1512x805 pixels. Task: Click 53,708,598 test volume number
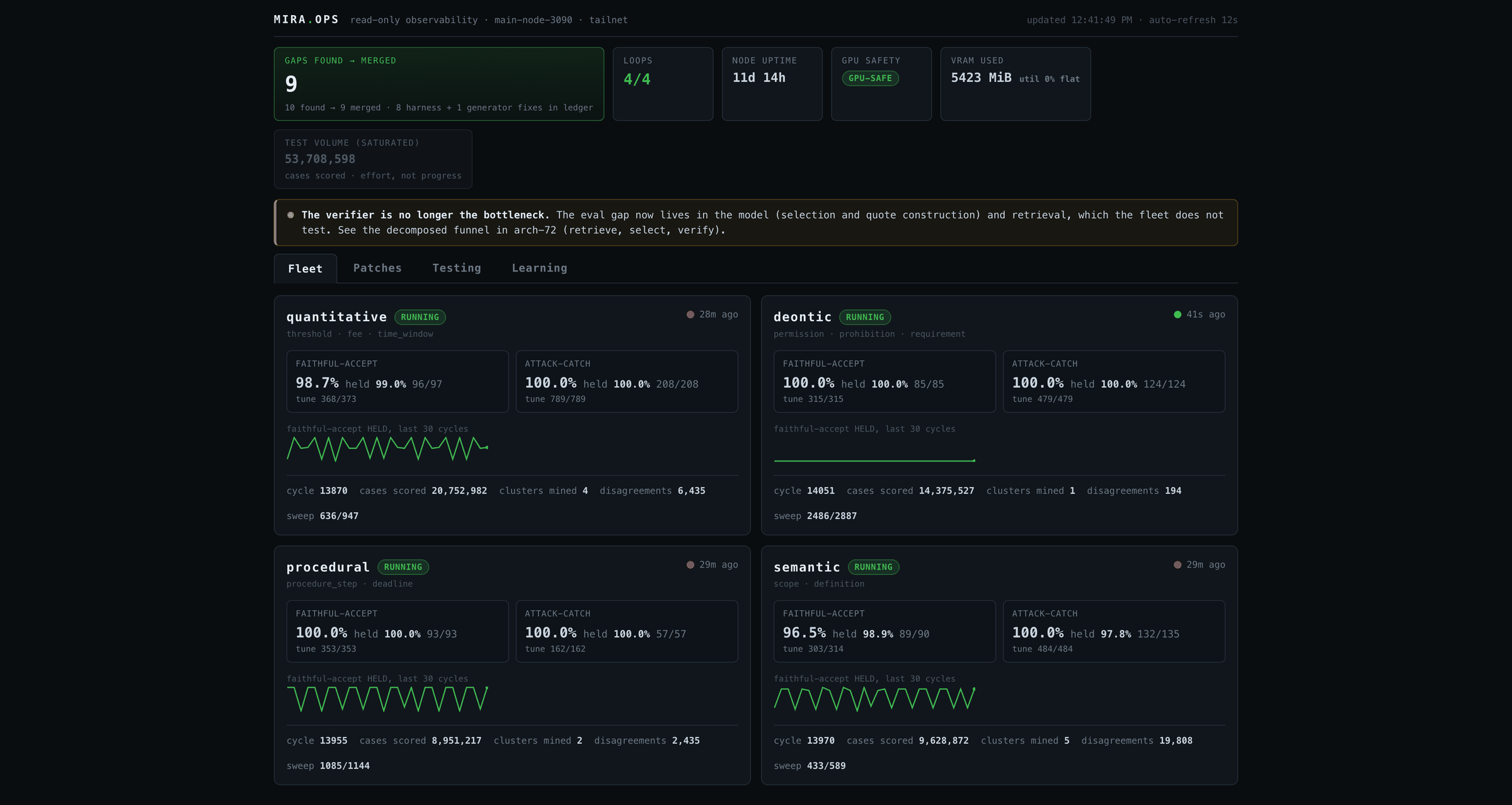(x=320, y=159)
